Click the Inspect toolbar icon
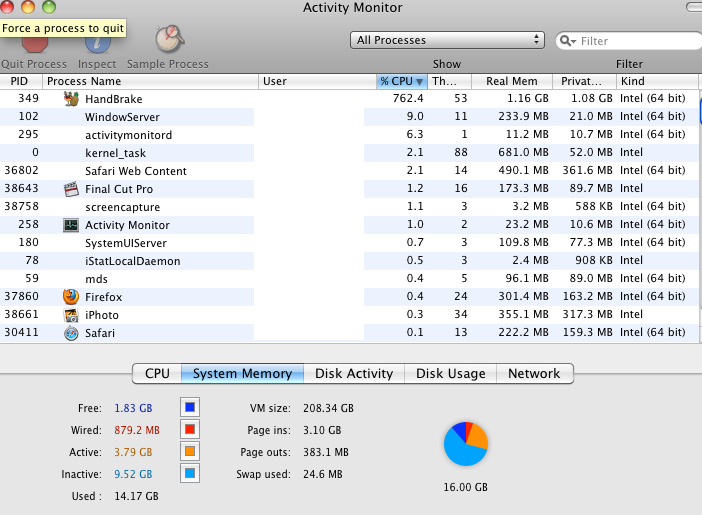The height and width of the screenshot is (515, 702). pyautogui.click(x=98, y=44)
